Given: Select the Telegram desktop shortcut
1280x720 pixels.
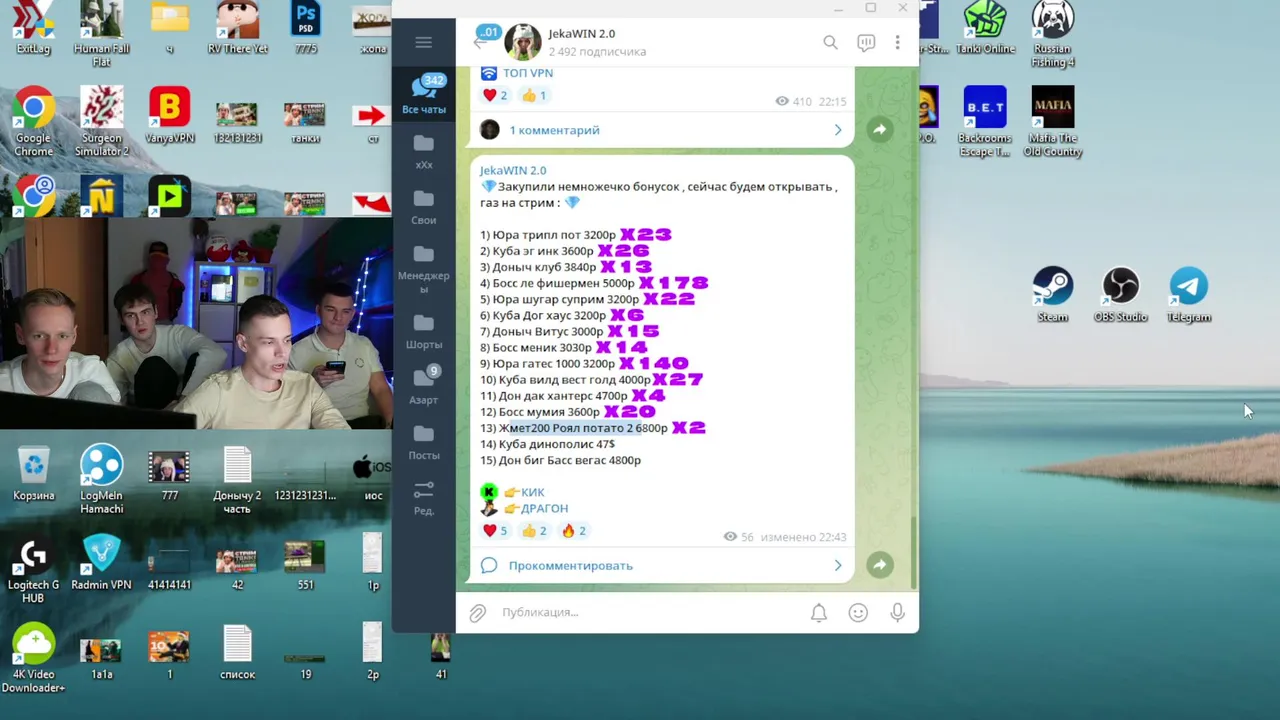Looking at the screenshot, I should point(1188,294).
